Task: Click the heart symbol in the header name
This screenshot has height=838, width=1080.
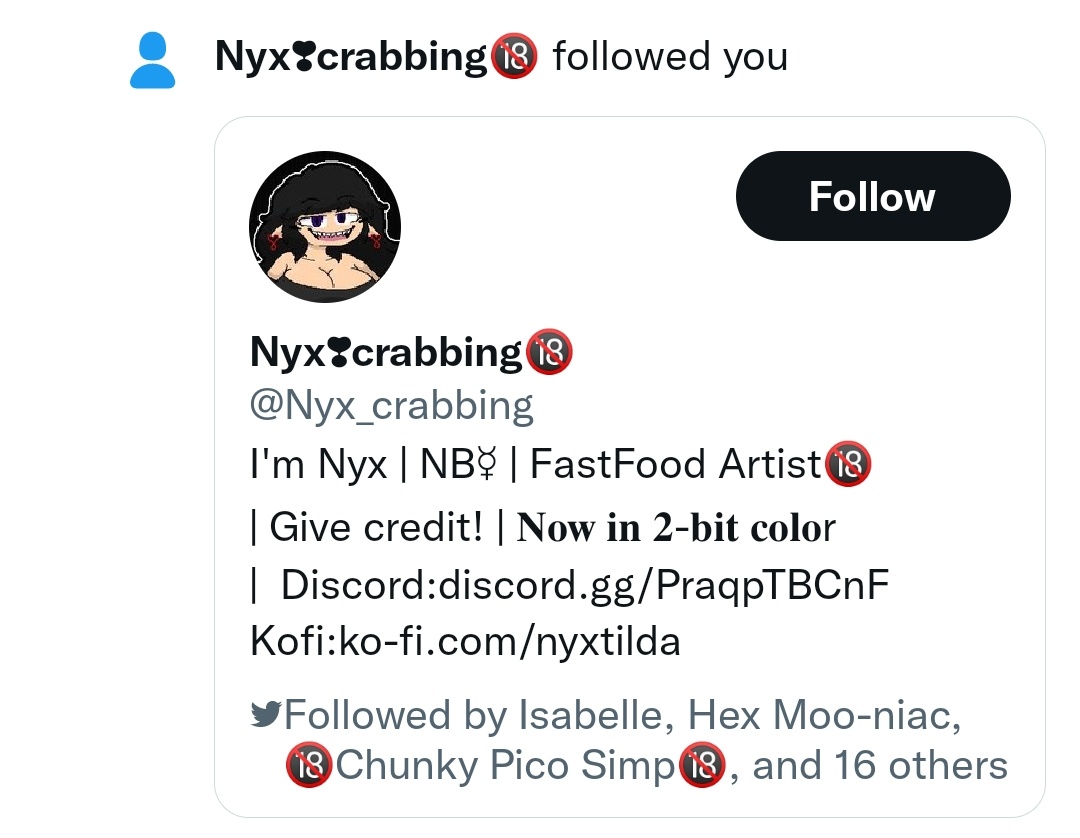Action: click(304, 57)
